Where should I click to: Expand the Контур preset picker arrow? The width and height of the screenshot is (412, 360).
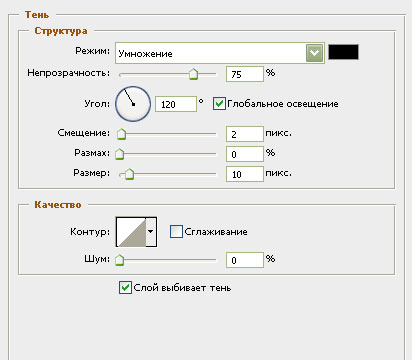(x=151, y=232)
